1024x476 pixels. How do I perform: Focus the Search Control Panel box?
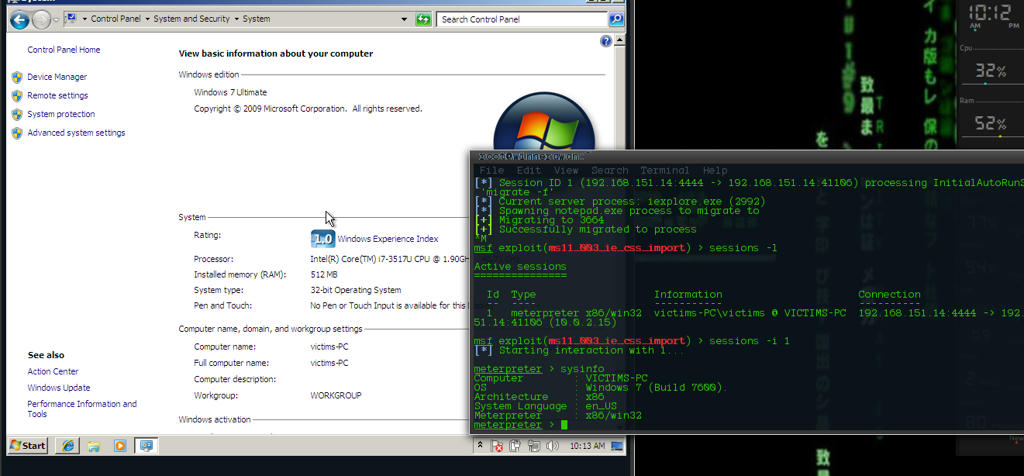tap(522, 20)
